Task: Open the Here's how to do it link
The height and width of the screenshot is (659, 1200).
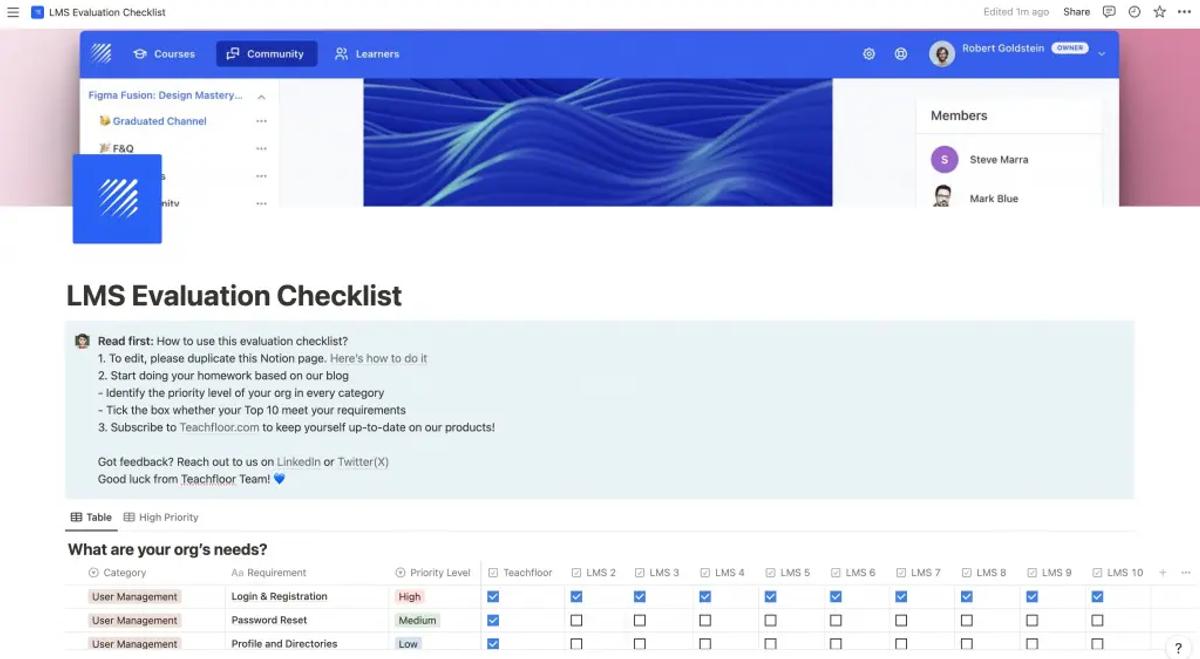Action: pyautogui.click(x=378, y=358)
